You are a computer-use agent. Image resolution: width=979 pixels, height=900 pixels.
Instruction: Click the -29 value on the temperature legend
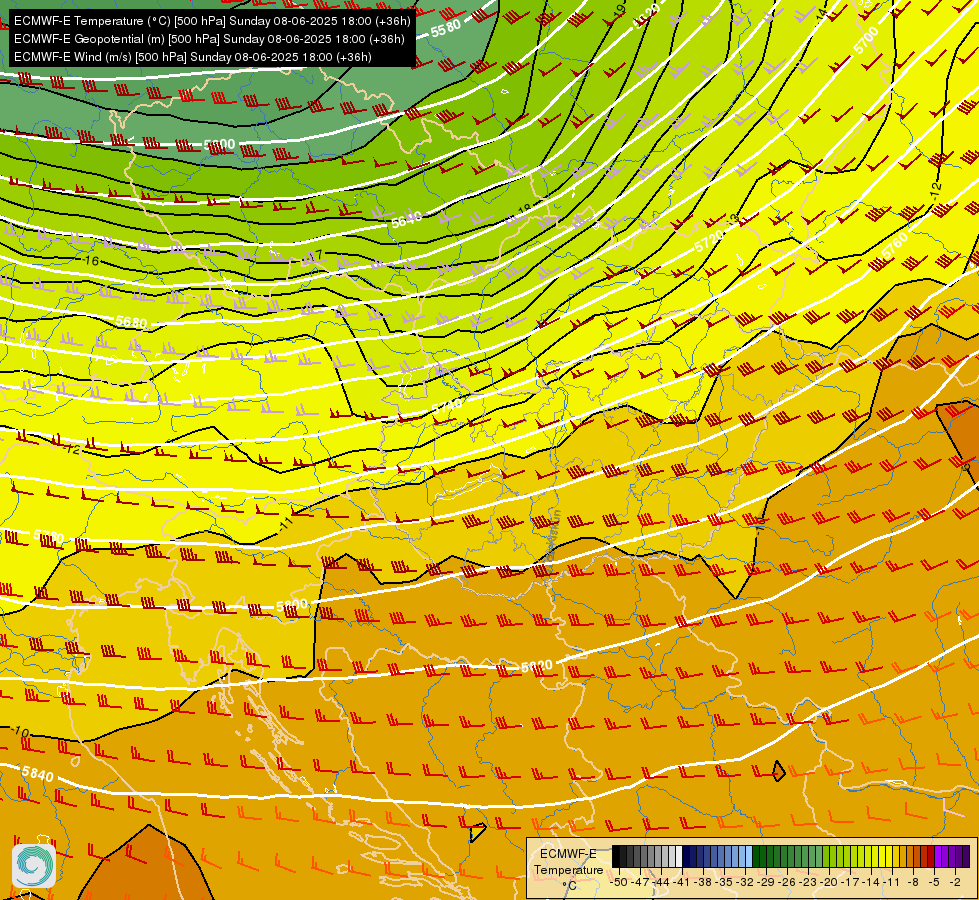tap(767, 882)
